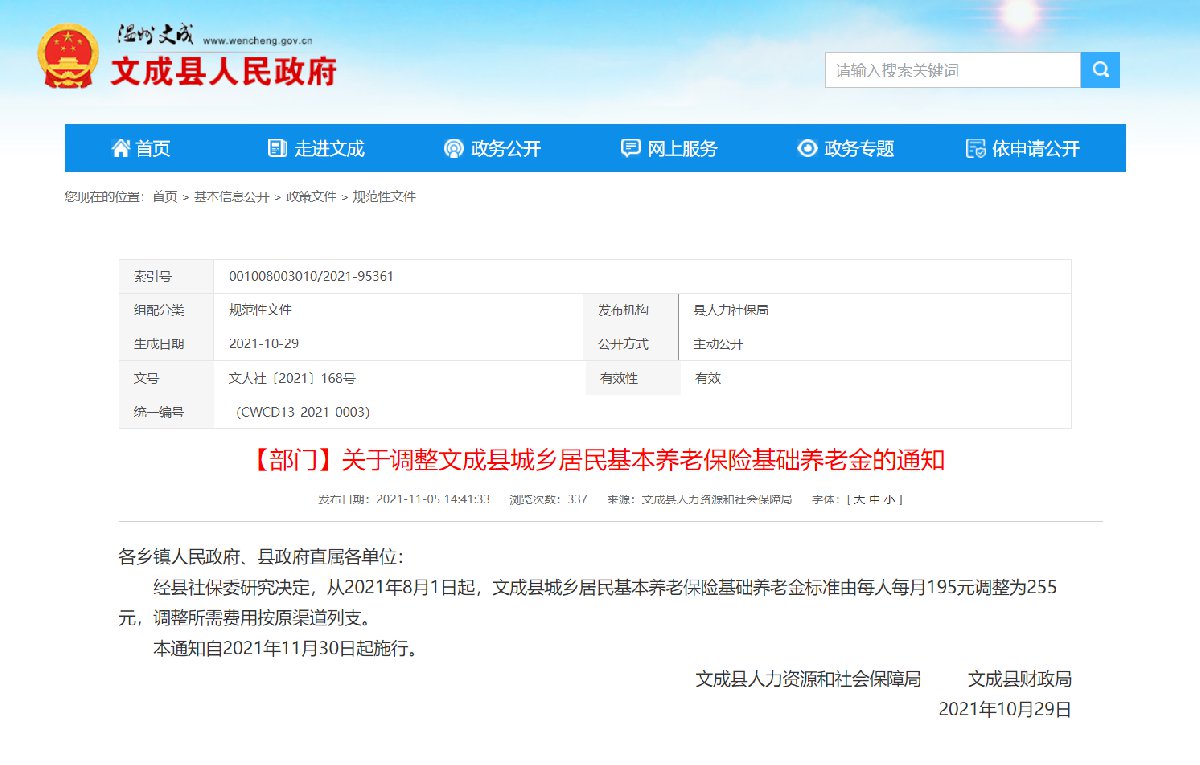This screenshot has height=765, width=1200.
Task: Click the document icon beside 走进文成
Action: pyautogui.click(x=277, y=148)
